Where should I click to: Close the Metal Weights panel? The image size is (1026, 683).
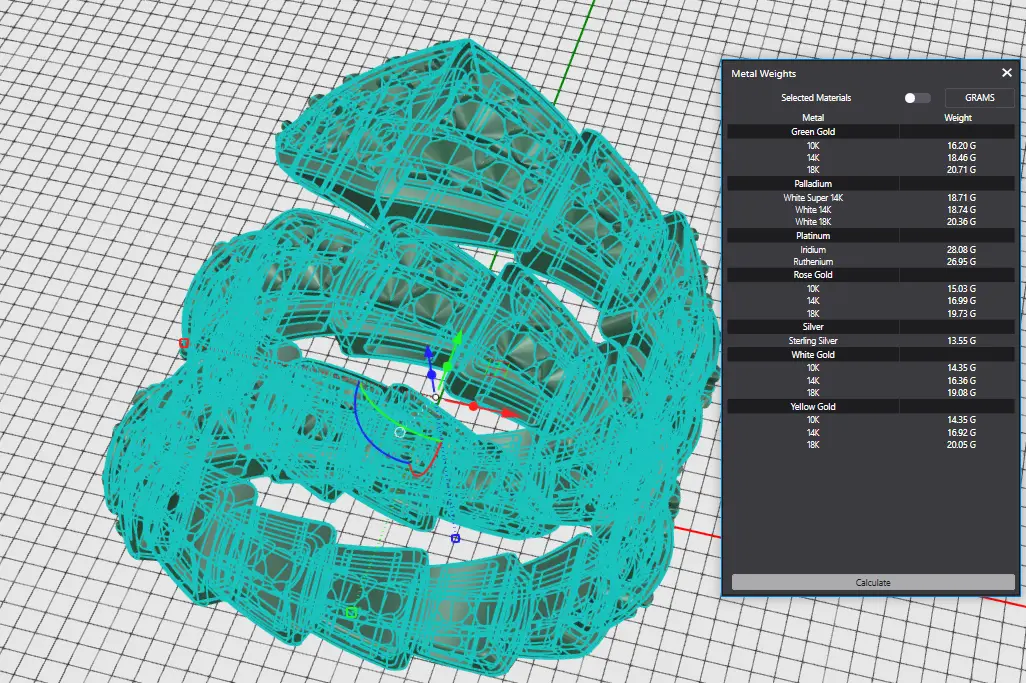[x=1006, y=73]
